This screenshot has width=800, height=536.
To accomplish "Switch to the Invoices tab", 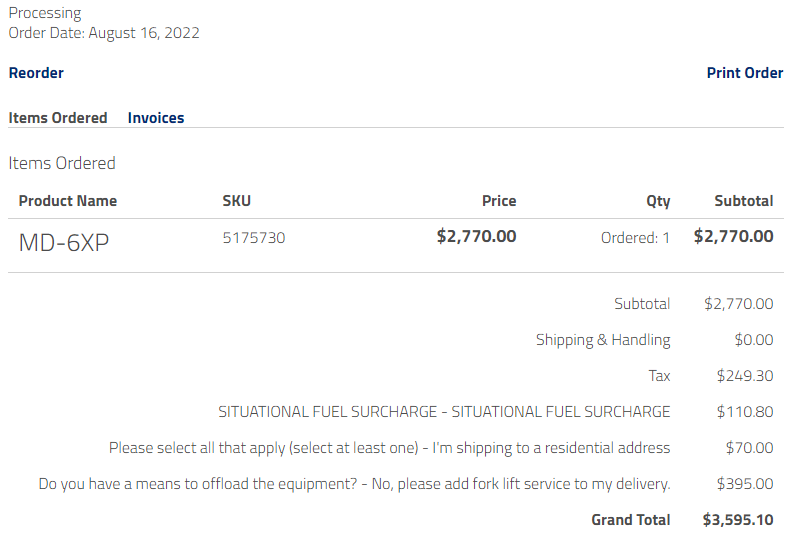I will [x=156, y=118].
